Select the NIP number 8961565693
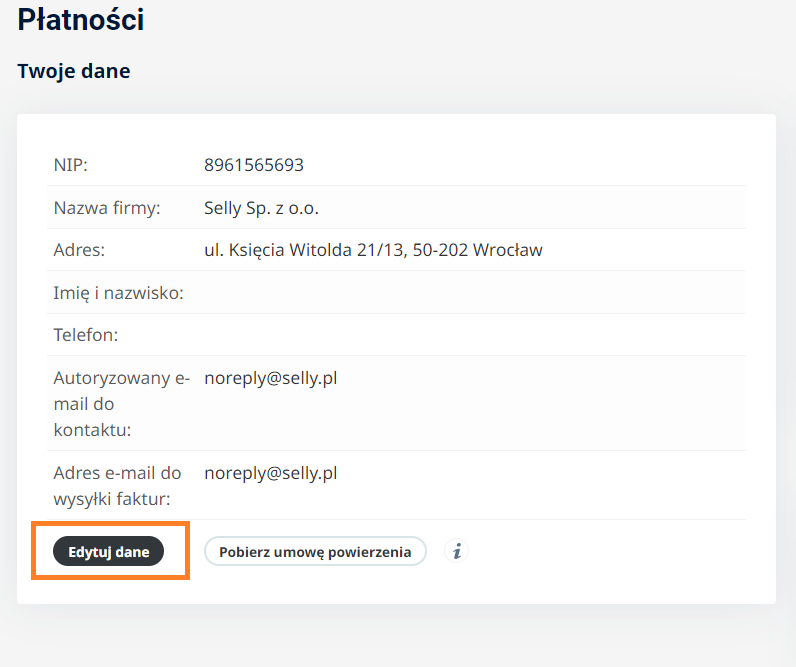 (x=254, y=165)
